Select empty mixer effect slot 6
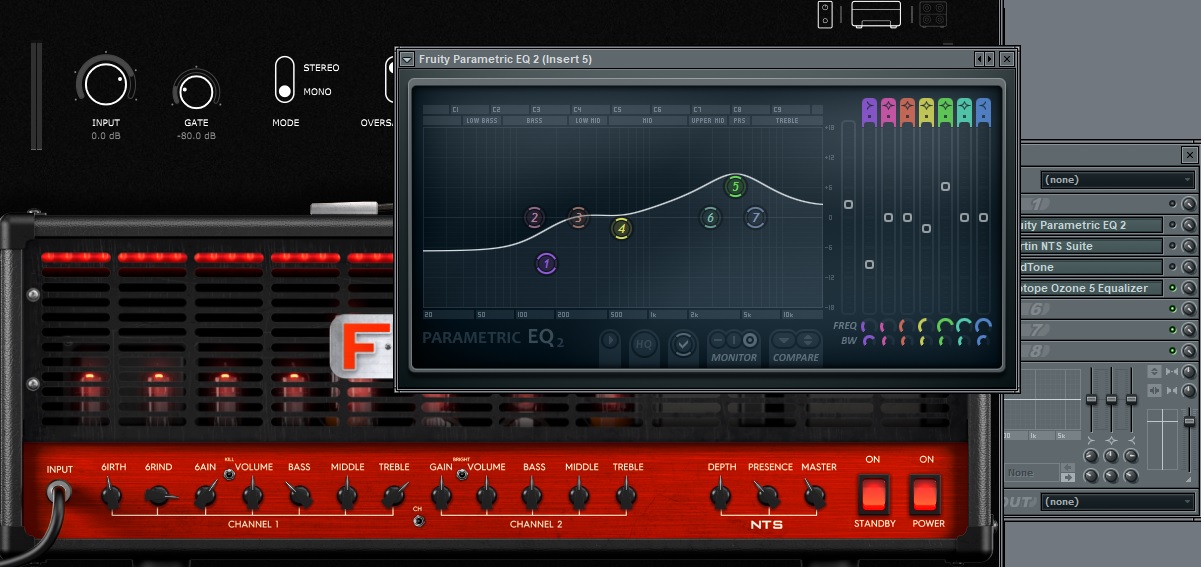 [x=1090, y=309]
